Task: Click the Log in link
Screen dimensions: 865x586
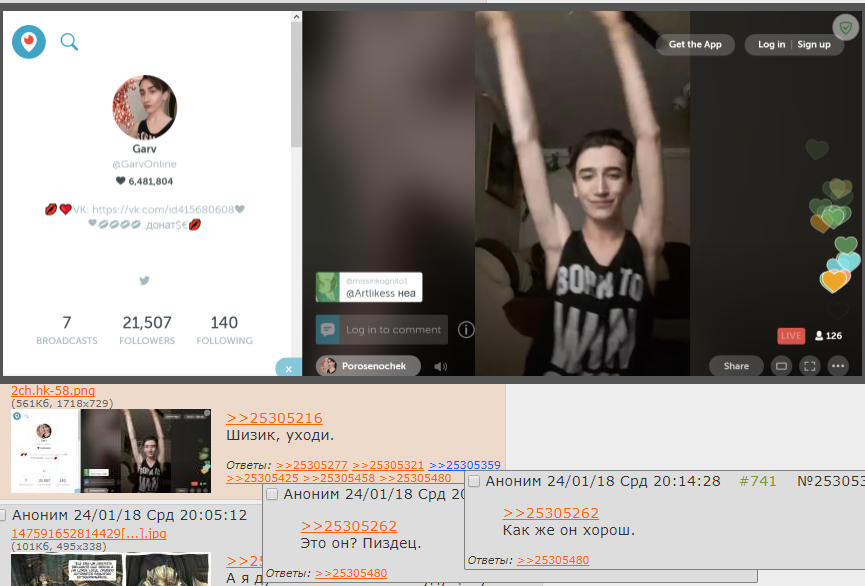Action: click(771, 45)
